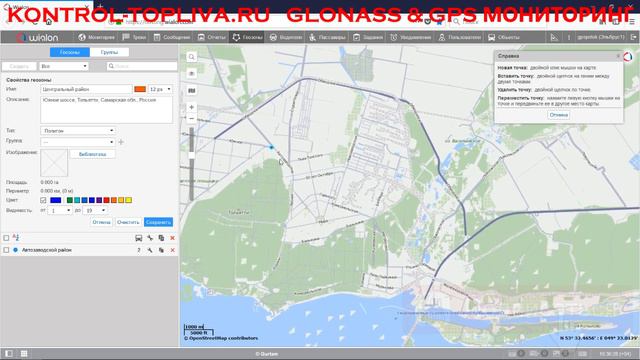Switch to Геозоны sub-tab

coord(69,52)
